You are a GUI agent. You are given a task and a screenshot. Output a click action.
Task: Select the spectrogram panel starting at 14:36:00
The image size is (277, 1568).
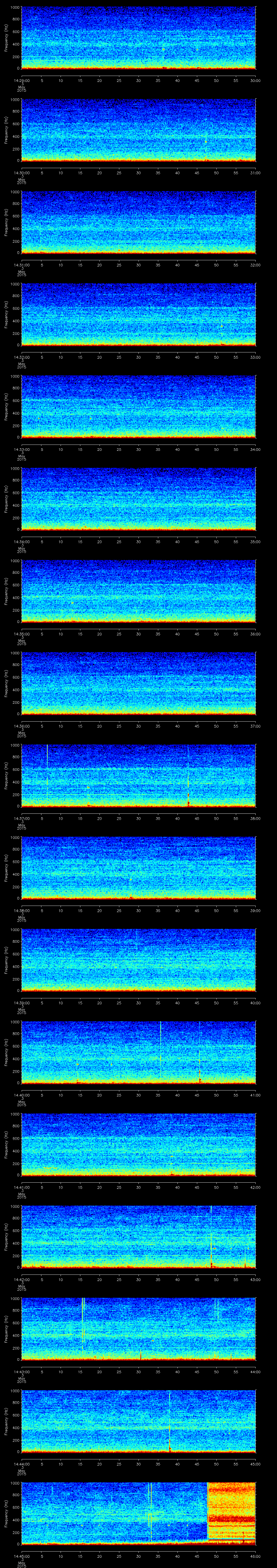(138, 683)
